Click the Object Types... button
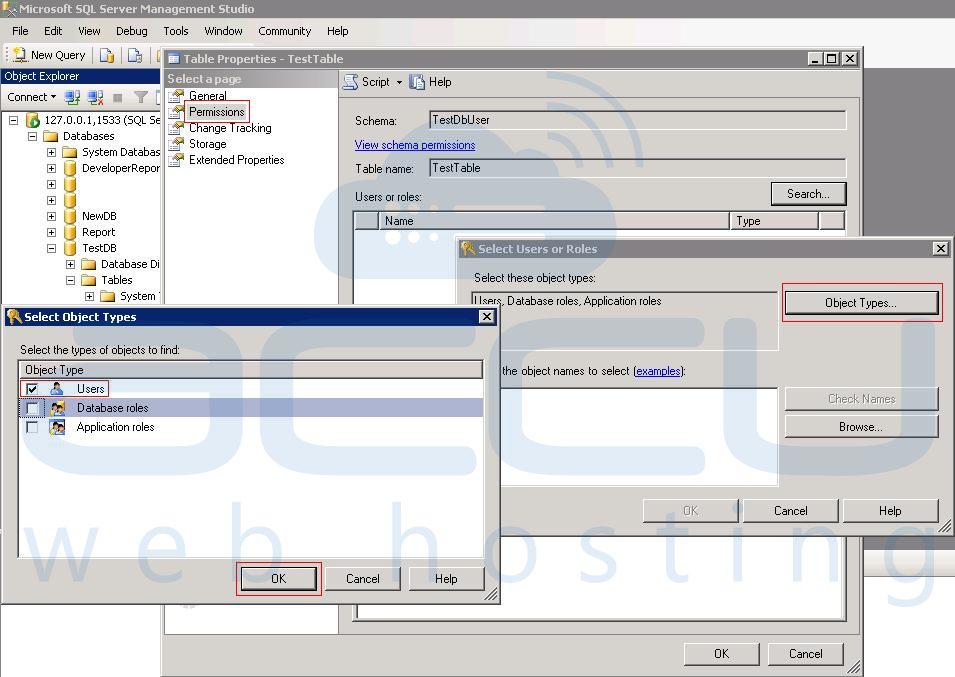 click(x=861, y=303)
